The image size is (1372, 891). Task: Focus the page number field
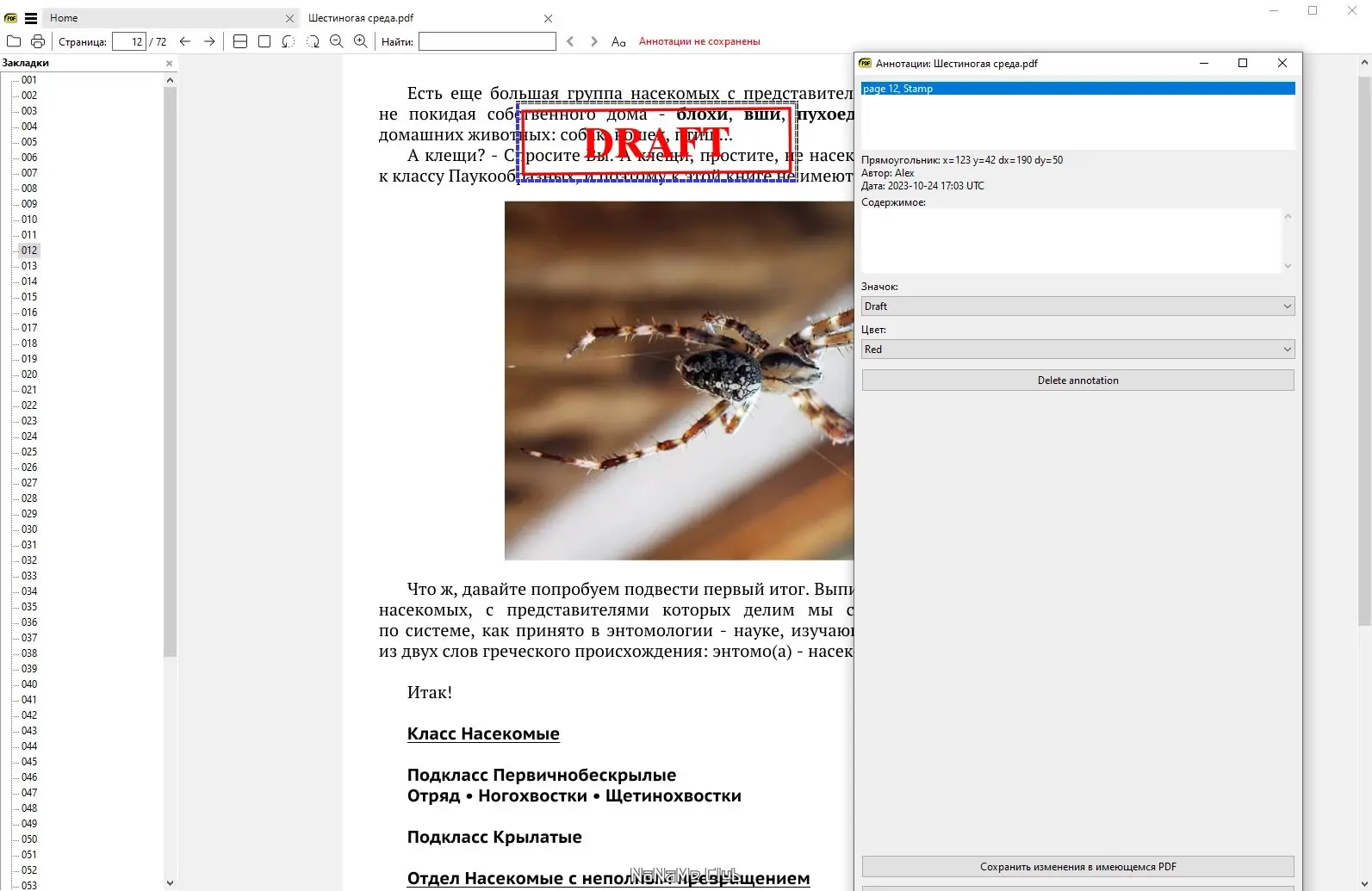[129, 41]
